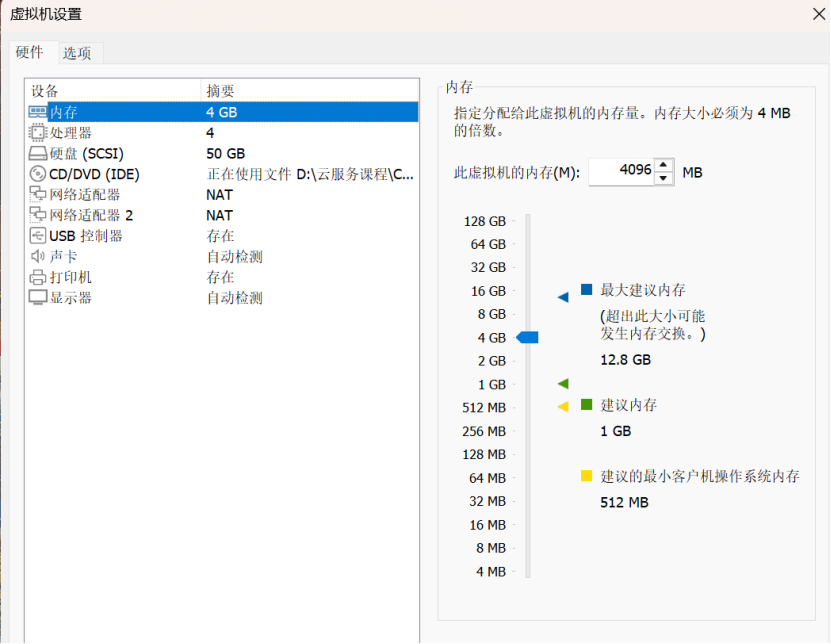831x644 pixels.
Task: Click the 存在 summary for USB 控制器
Action: [220, 236]
